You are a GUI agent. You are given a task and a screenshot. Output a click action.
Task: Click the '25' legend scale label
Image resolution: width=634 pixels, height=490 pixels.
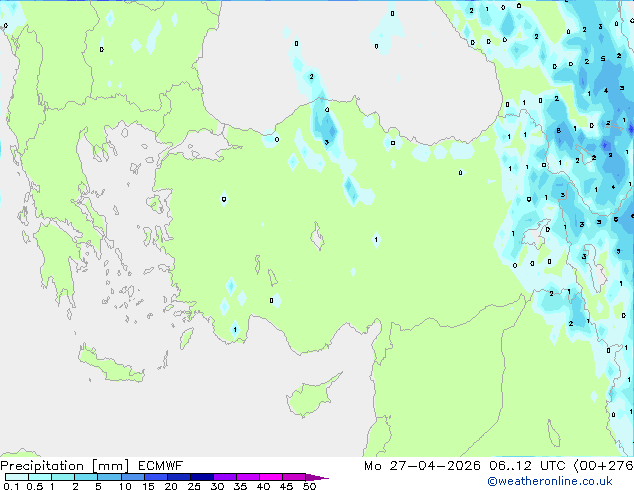(x=194, y=486)
